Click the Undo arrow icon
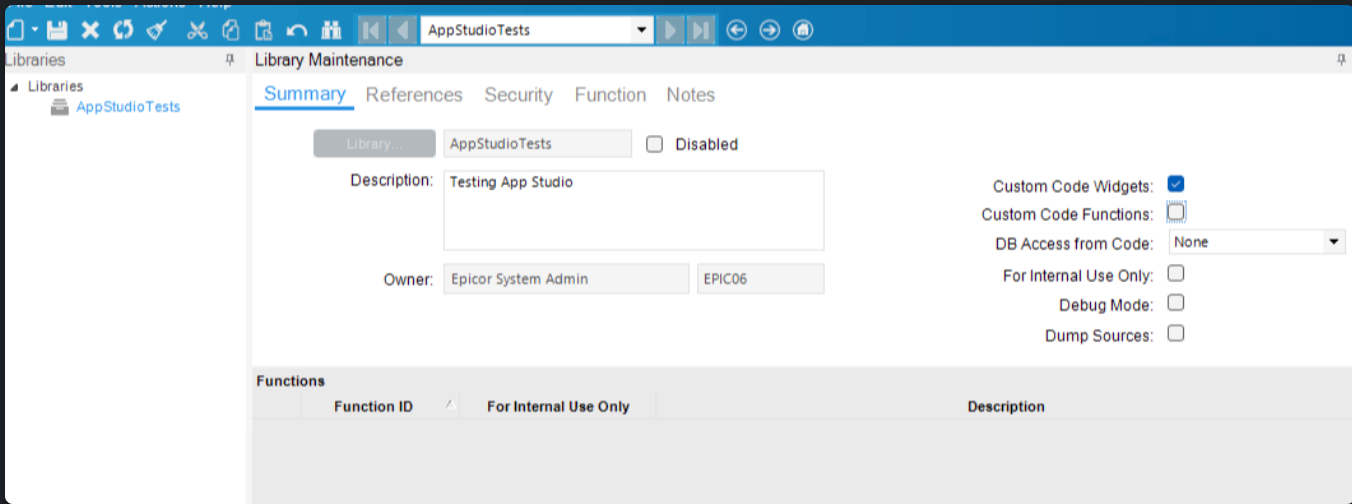This screenshot has height=504, width=1352. pyautogui.click(x=297, y=30)
